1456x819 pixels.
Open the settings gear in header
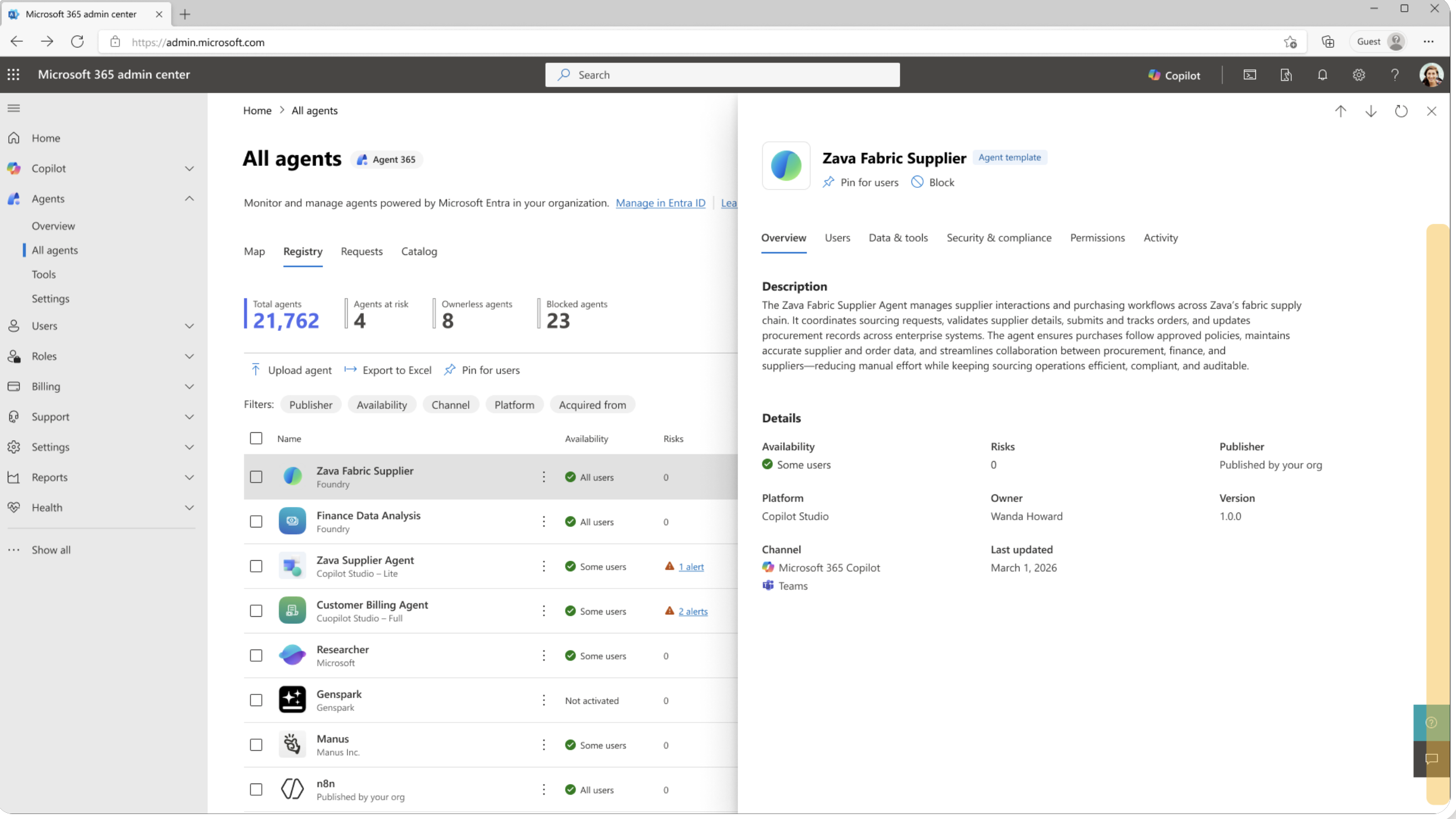pos(1359,75)
